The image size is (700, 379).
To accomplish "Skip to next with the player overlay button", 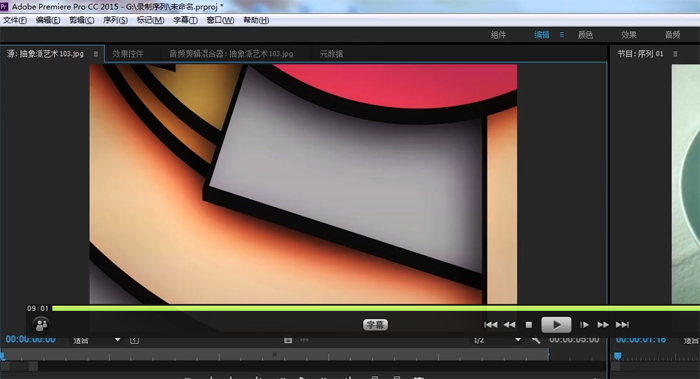I will [622, 325].
